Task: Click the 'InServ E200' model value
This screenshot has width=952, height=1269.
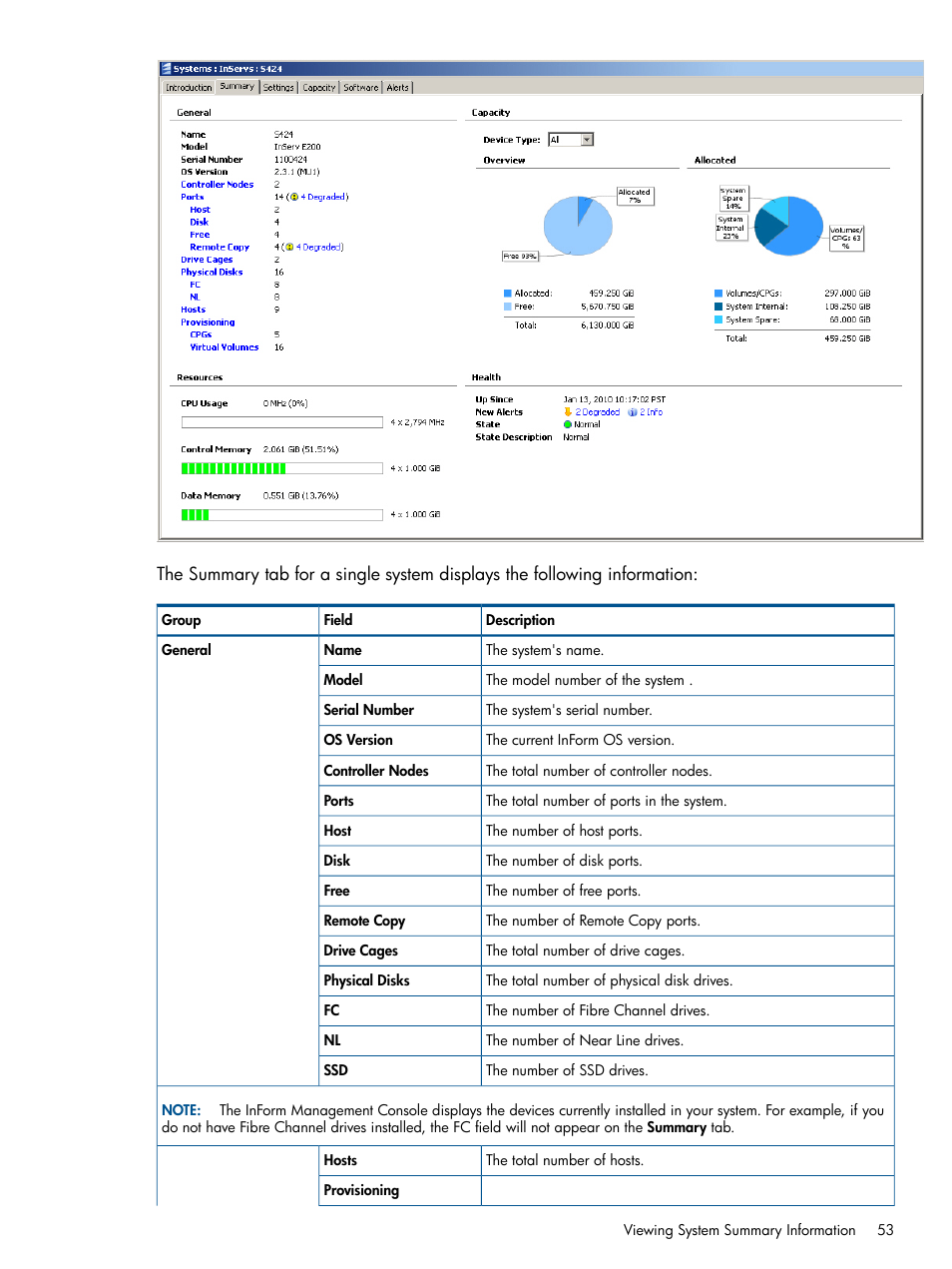Action: (297, 147)
